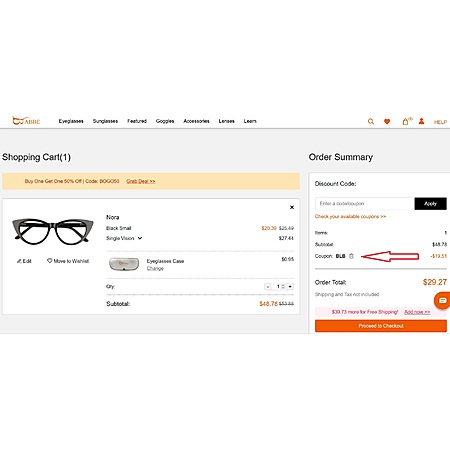Open the wishlist heart icon in header

click(387, 122)
